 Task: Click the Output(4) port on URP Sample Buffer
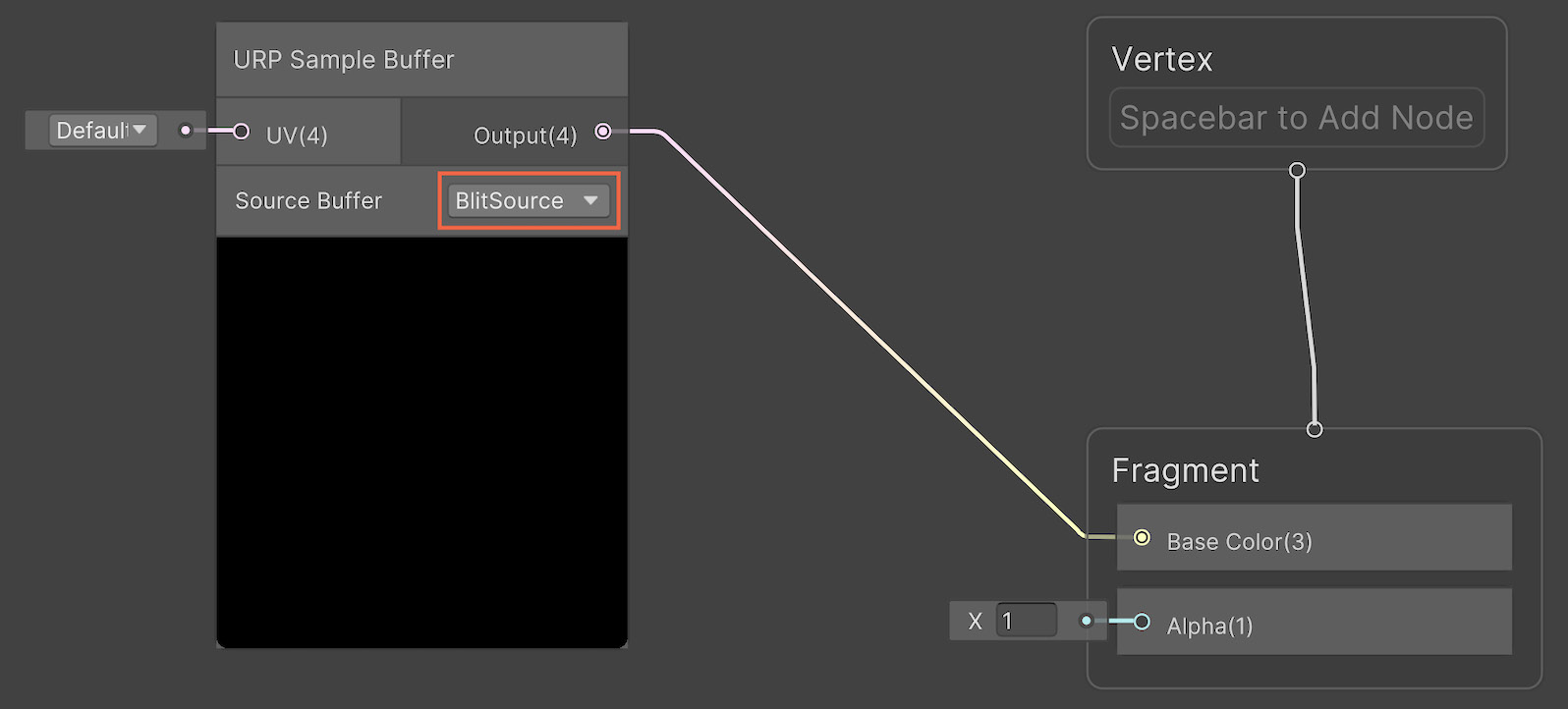(x=603, y=132)
